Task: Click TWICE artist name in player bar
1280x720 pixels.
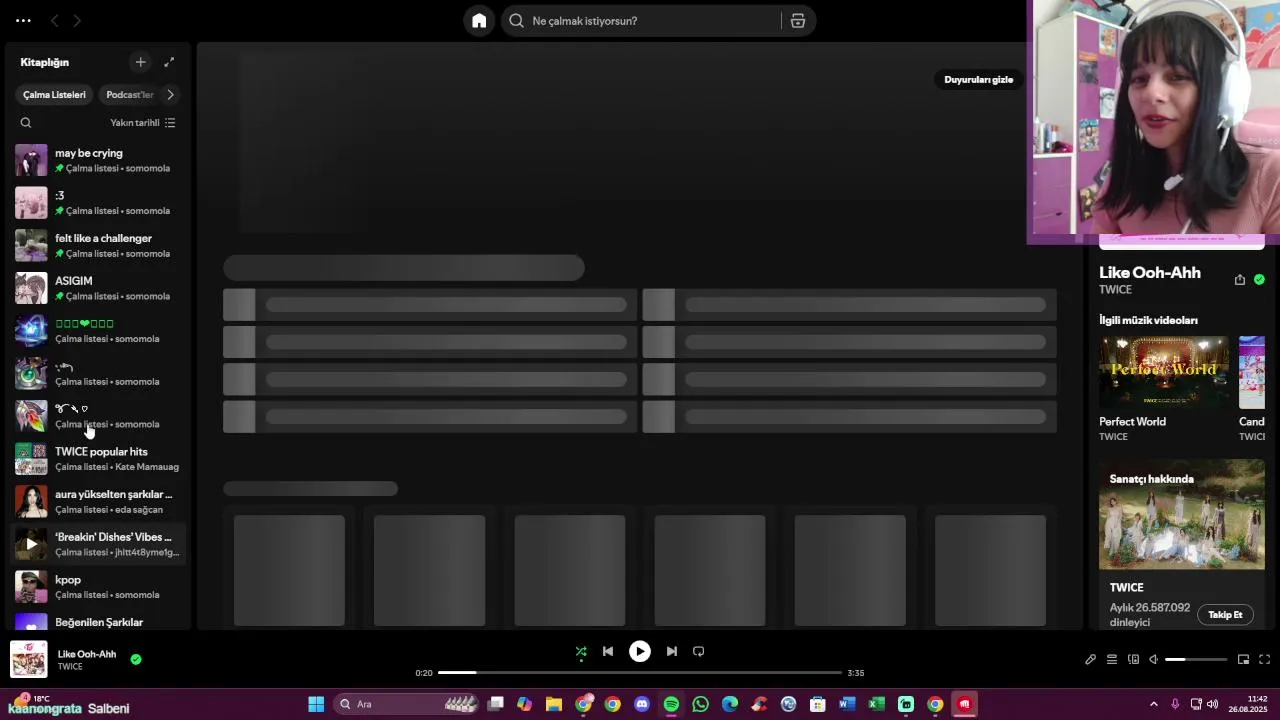Action: 70,667
